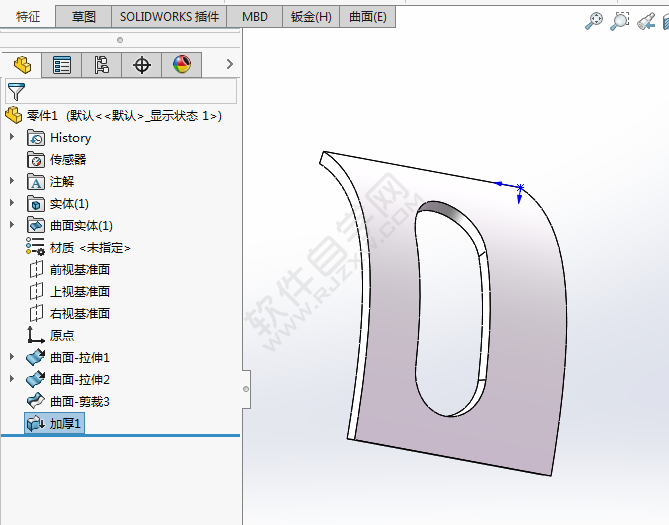Click the 右视基准面 plane icon
The image size is (669, 525).
(36, 313)
